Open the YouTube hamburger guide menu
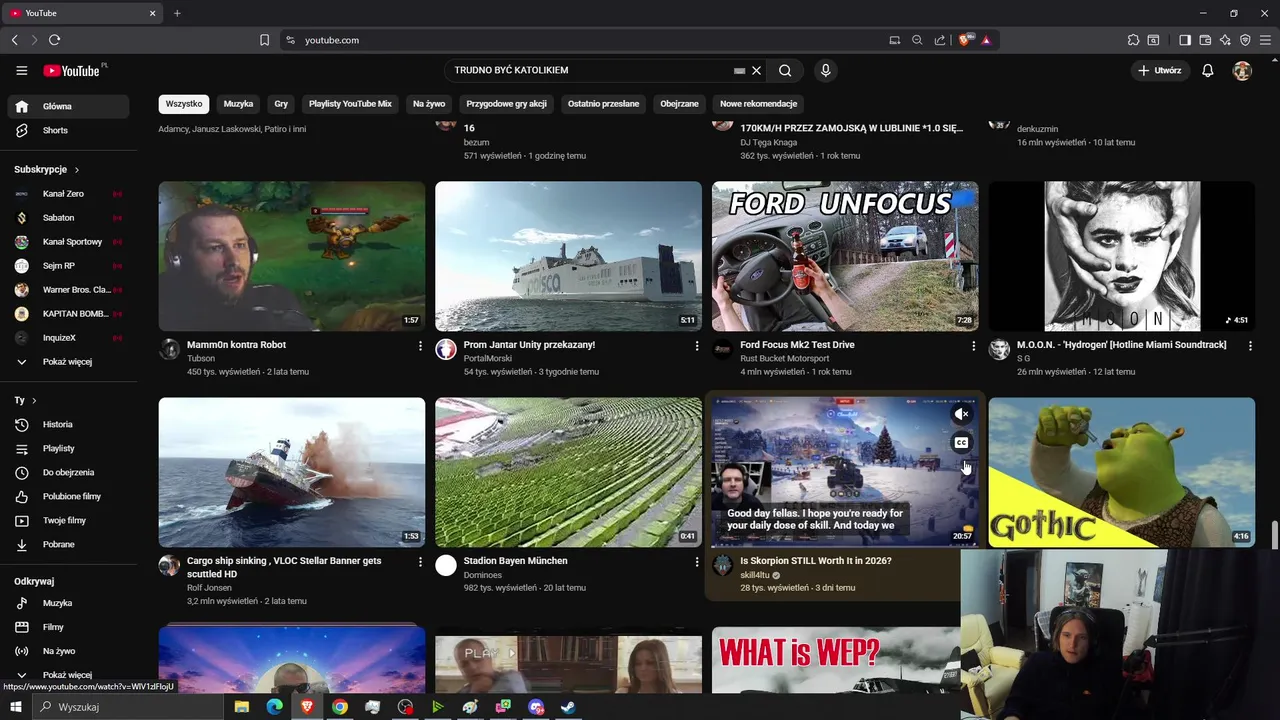Viewport: 1280px width, 720px height. point(21,71)
